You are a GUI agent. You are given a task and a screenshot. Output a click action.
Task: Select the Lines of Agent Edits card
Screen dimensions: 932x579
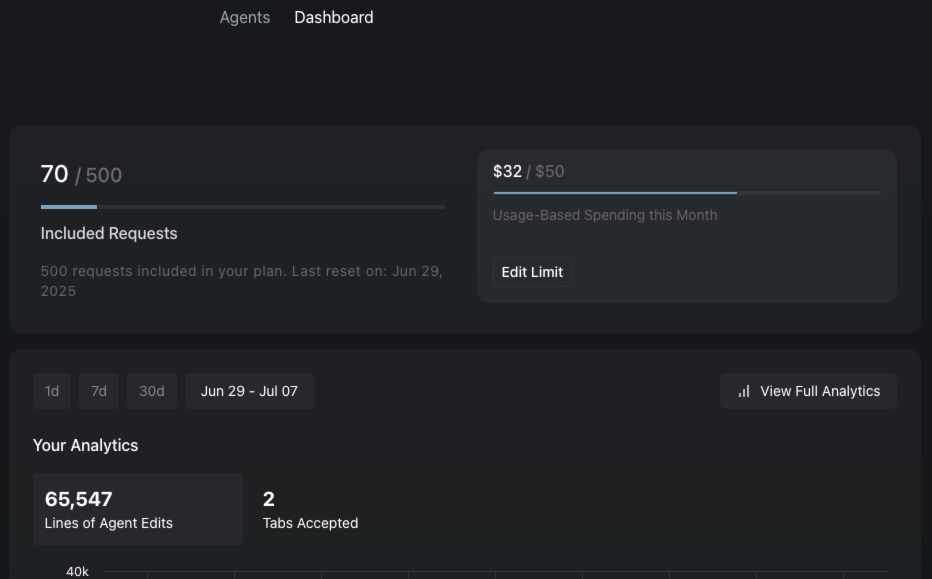tap(138, 509)
